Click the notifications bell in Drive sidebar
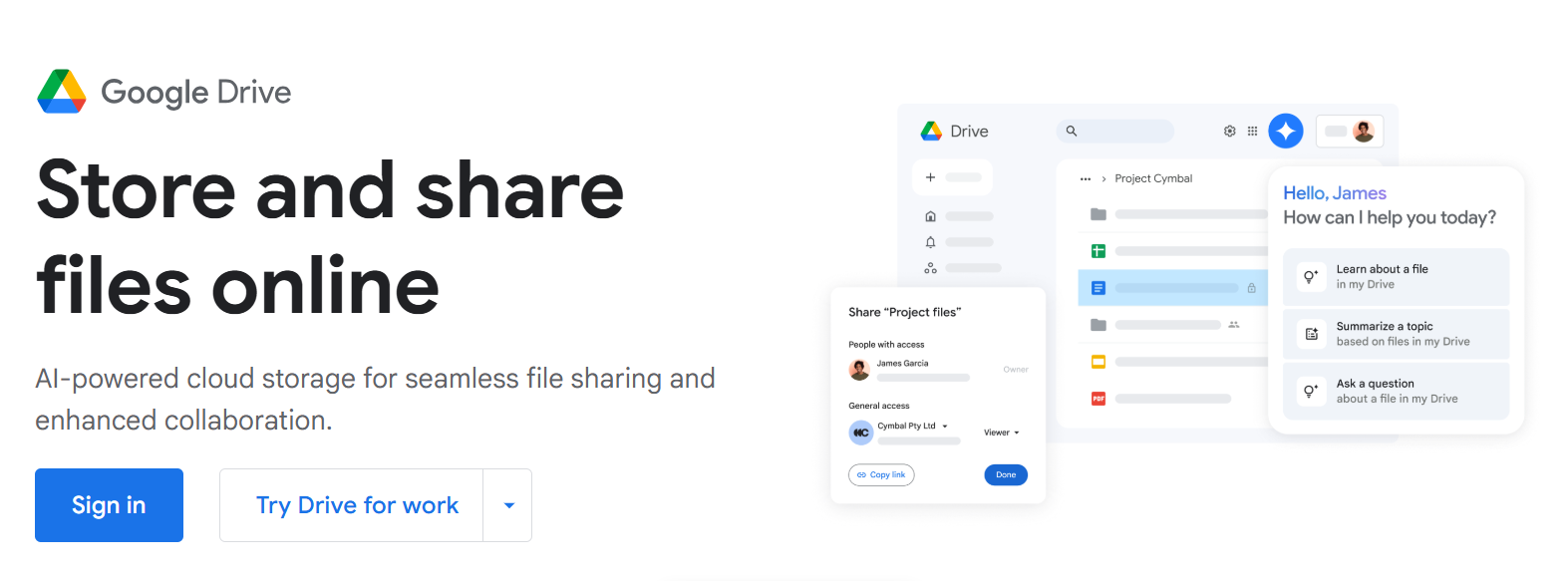The width and height of the screenshot is (1568, 581). pyautogui.click(x=930, y=242)
